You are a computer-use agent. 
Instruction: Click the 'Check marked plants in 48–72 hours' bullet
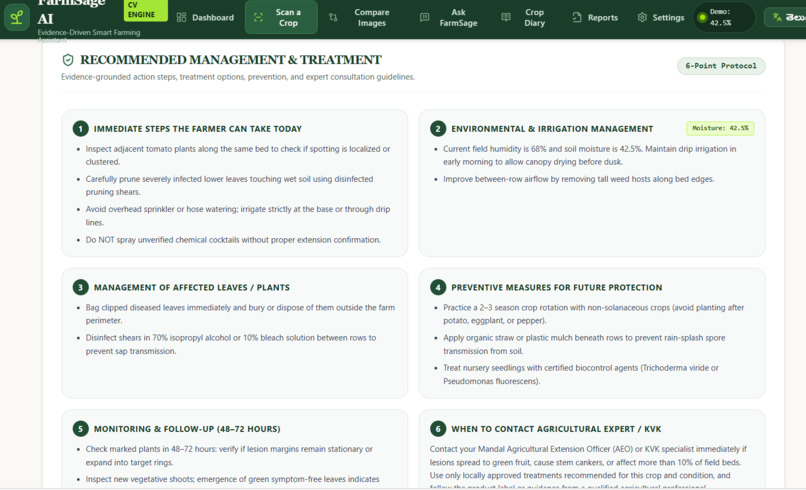click(229, 456)
